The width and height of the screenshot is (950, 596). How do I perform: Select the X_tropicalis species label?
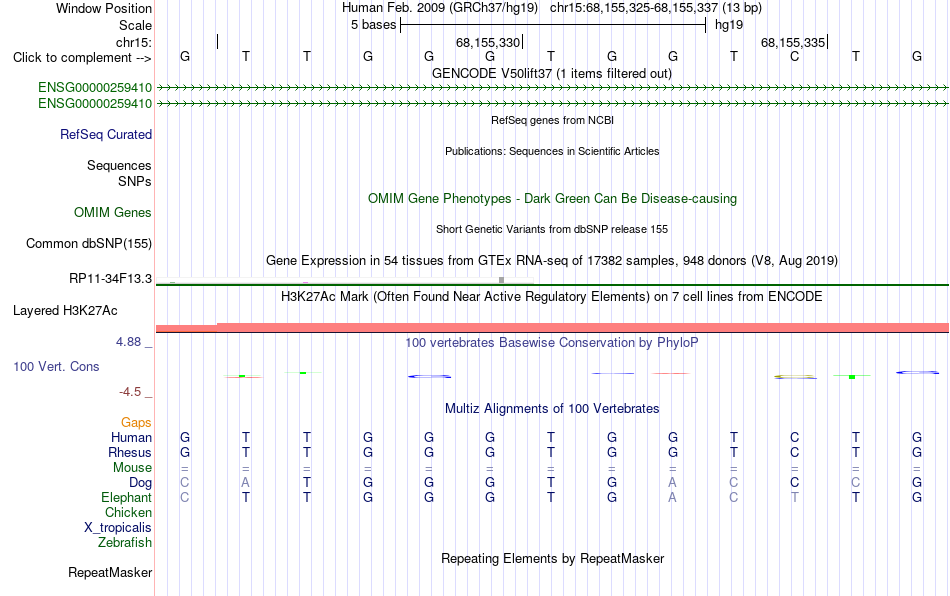point(118,528)
